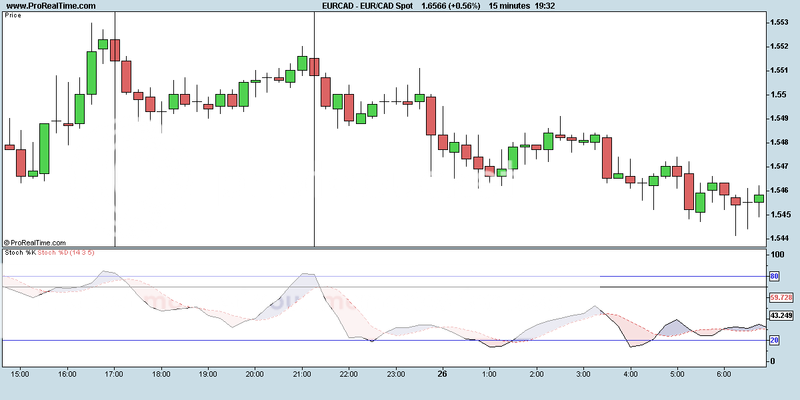Click the 1.547 price axis label

779,166
